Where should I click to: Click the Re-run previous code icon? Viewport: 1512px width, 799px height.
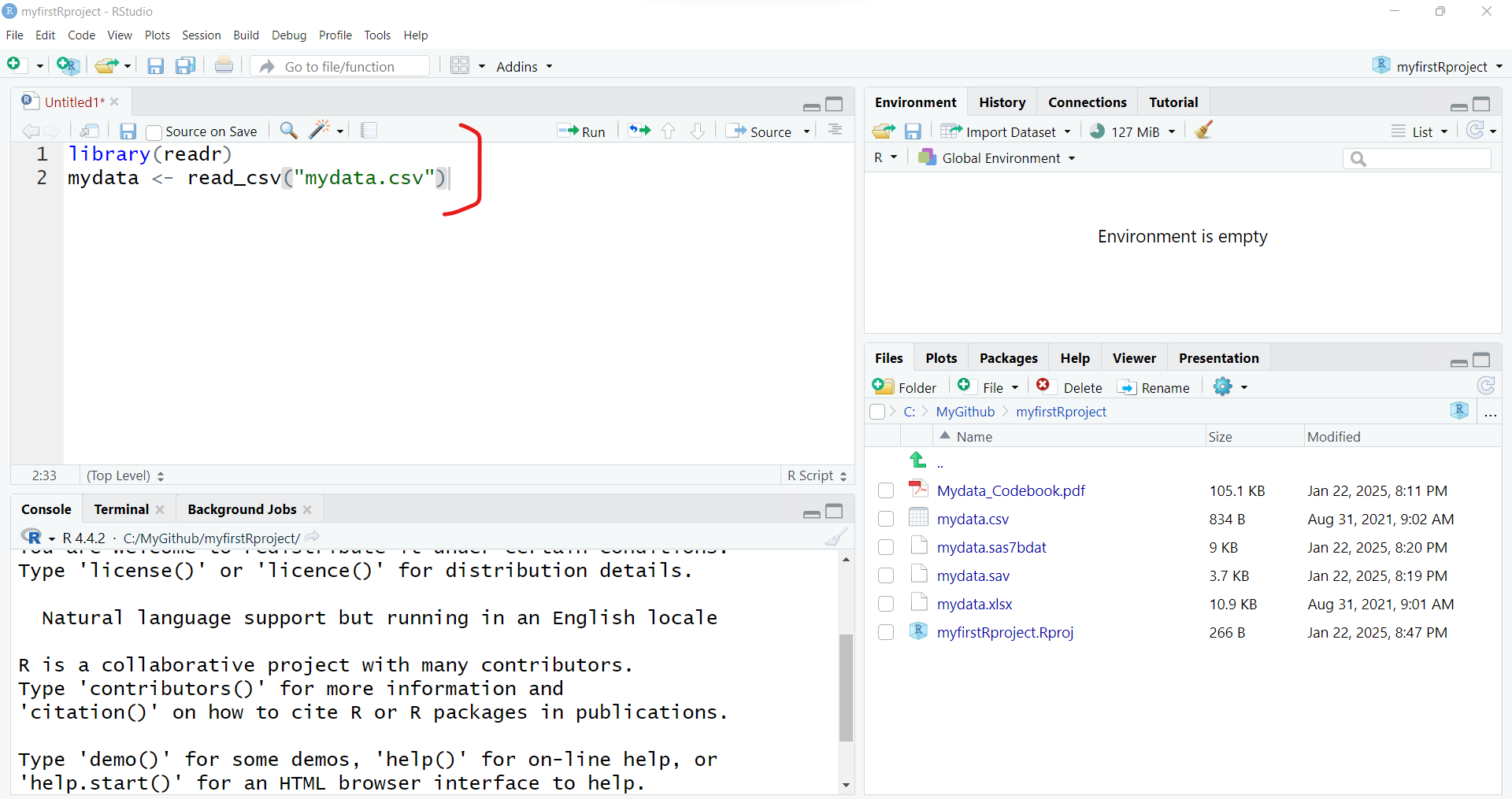(639, 131)
